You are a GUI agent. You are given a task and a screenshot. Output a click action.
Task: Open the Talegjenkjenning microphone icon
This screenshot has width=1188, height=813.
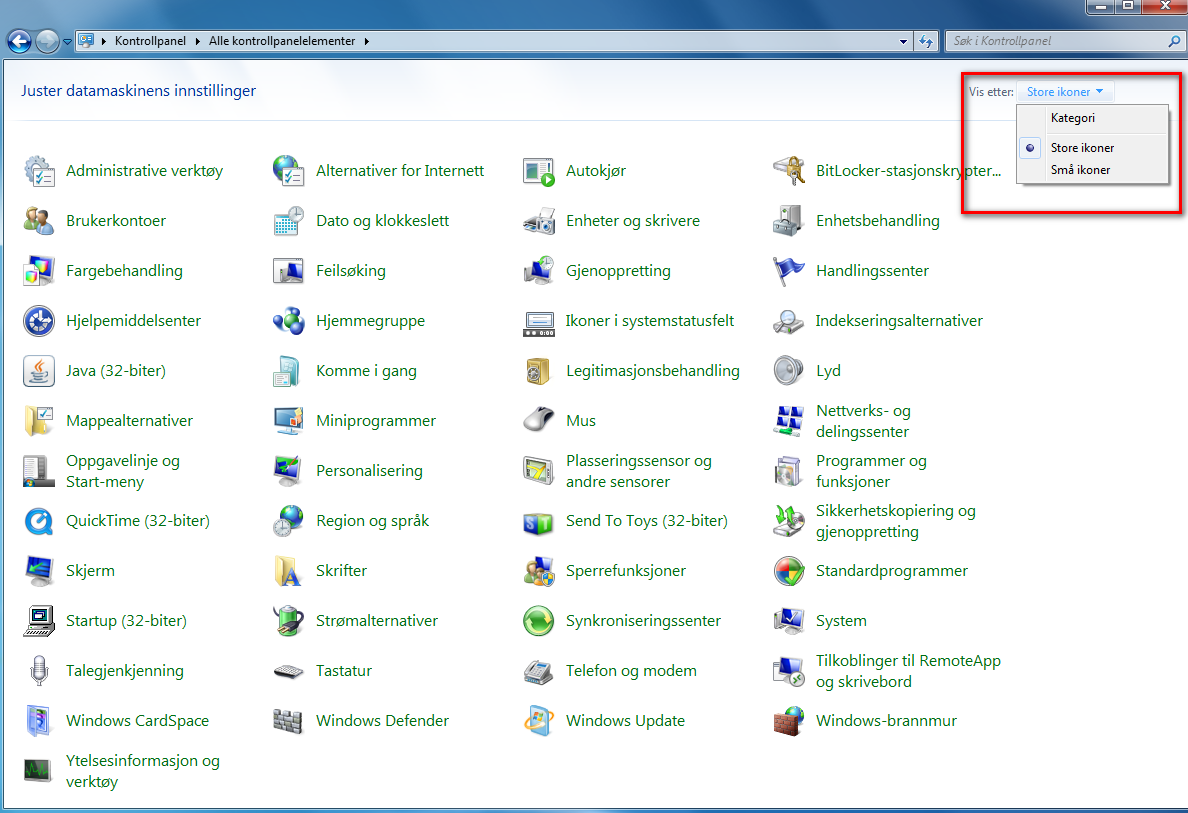pos(39,671)
